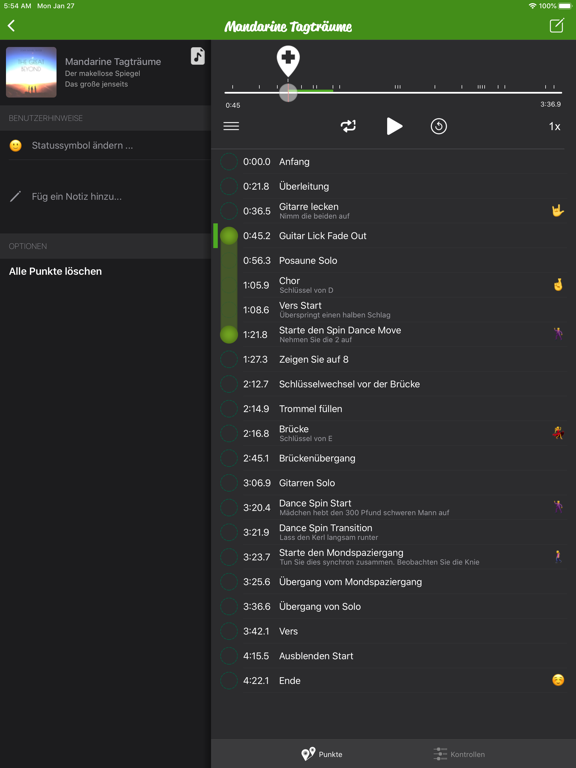This screenshot has height=768, width=576.
Task: Toggle the loop repeat button
Action: click(348, 126)
